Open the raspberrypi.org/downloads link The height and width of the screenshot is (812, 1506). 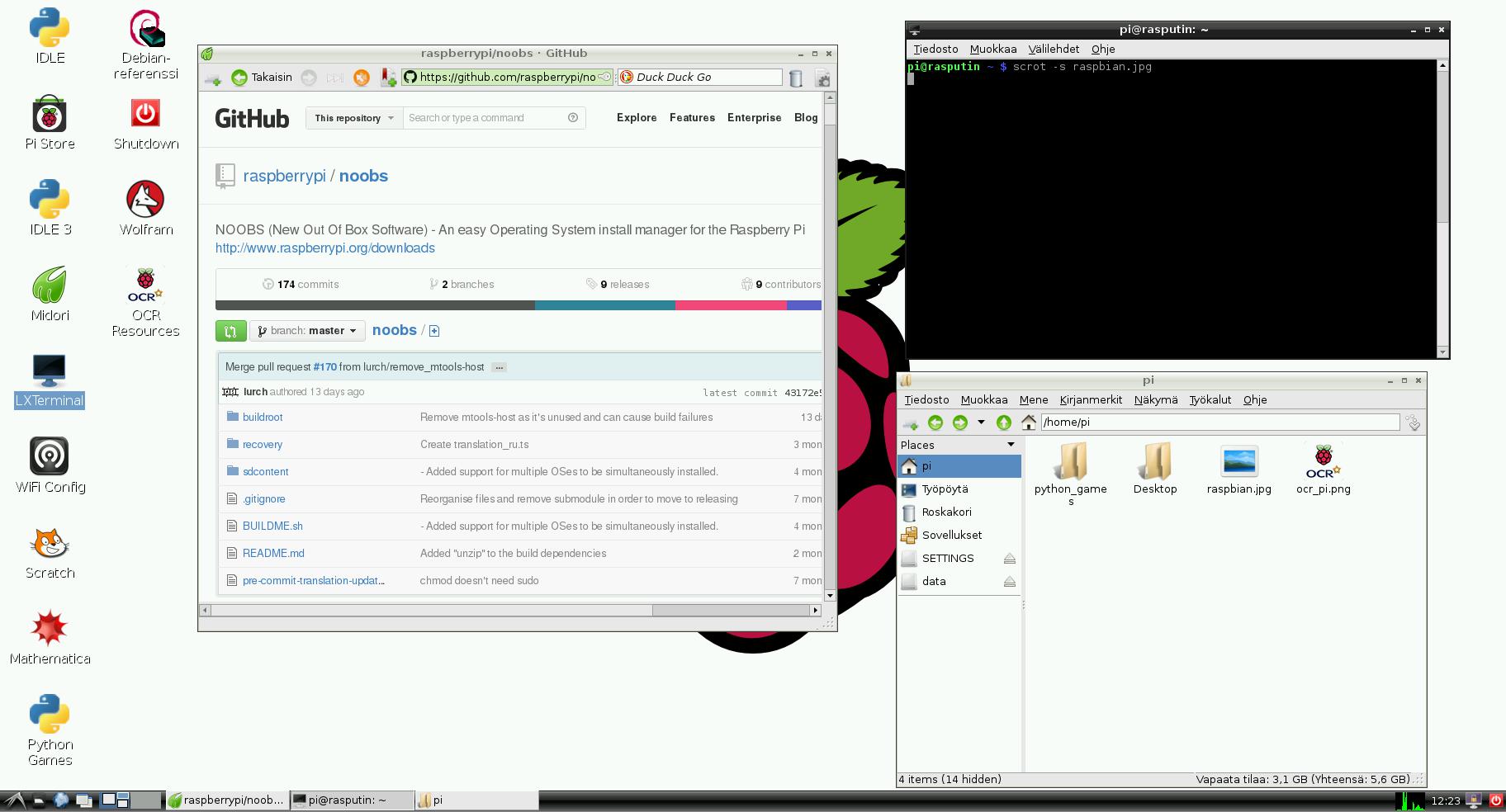coord(325,248)
